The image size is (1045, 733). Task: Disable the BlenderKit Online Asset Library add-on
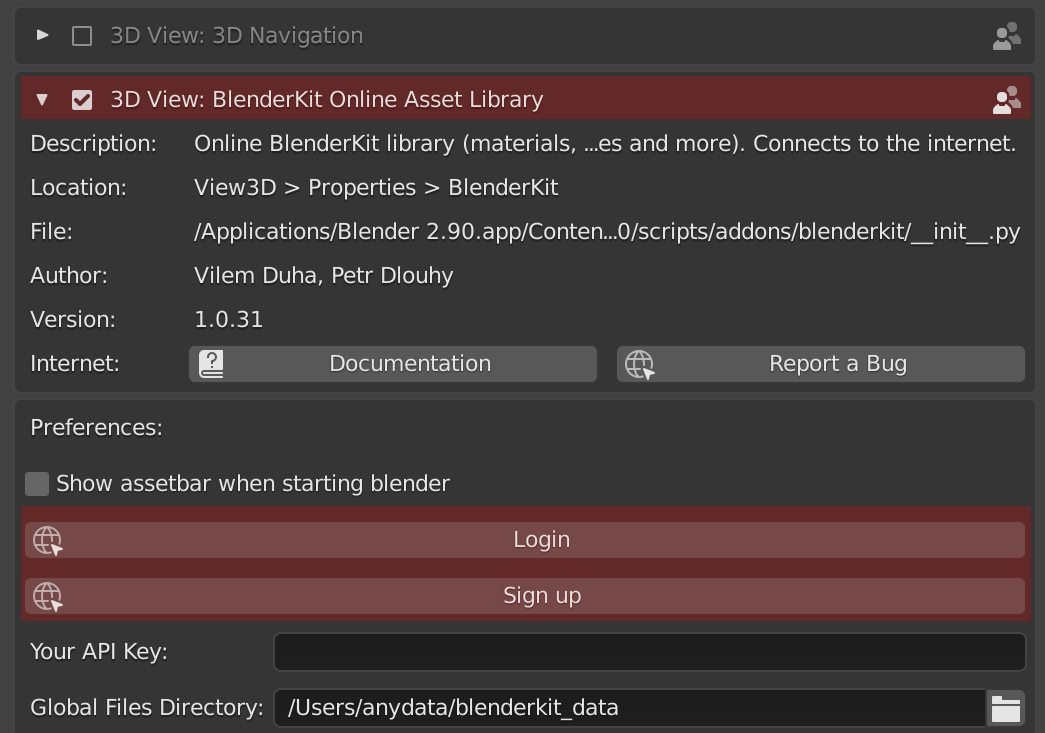click(82, 100)
